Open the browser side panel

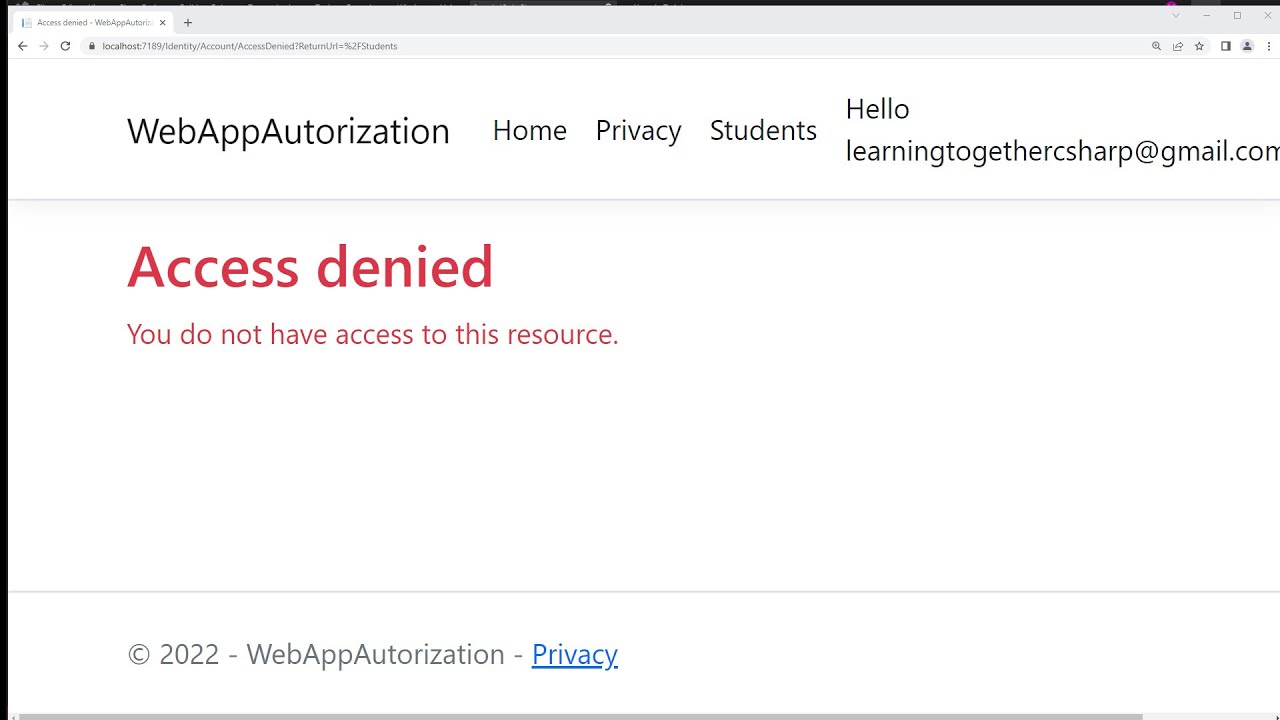click(1225, 46)
